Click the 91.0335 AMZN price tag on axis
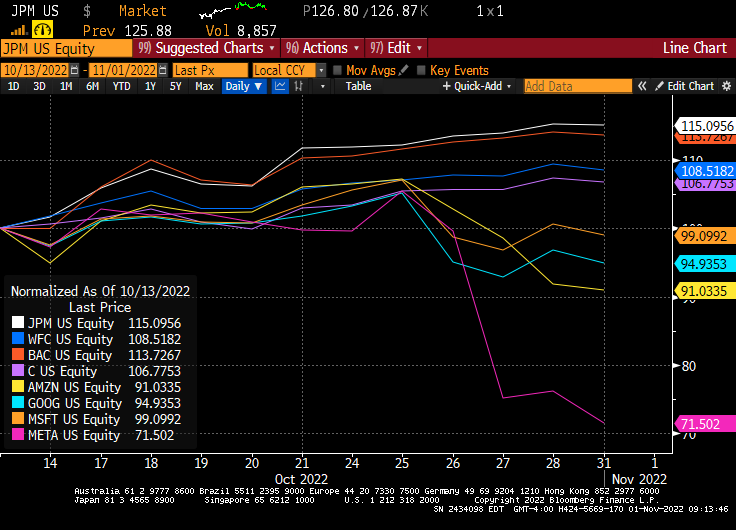The height and width of the screenshot is (530, 736). (x=705, y=291)
